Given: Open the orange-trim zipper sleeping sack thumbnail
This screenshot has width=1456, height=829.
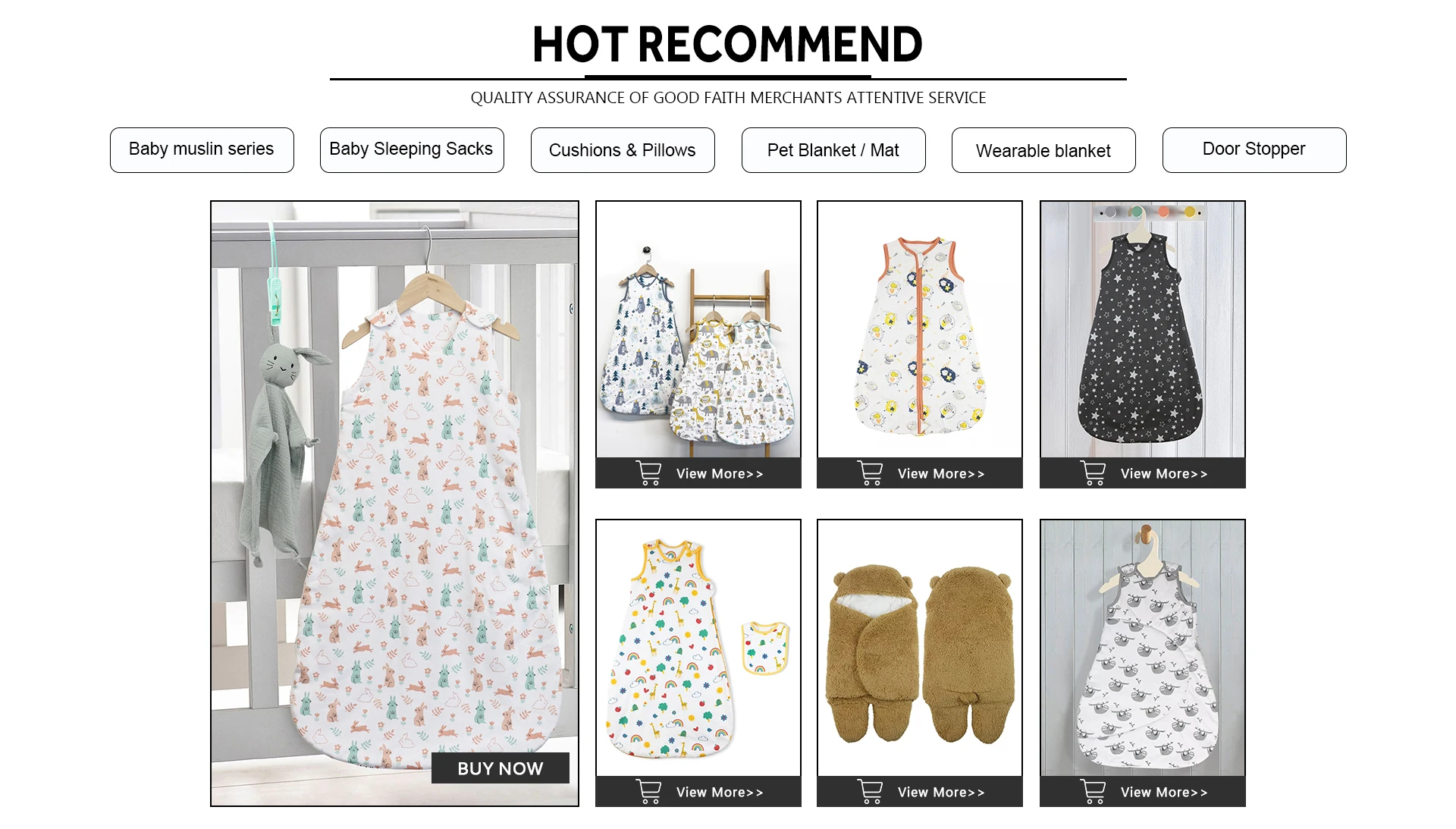Looking at the screenshot, I should coord(920,329).
